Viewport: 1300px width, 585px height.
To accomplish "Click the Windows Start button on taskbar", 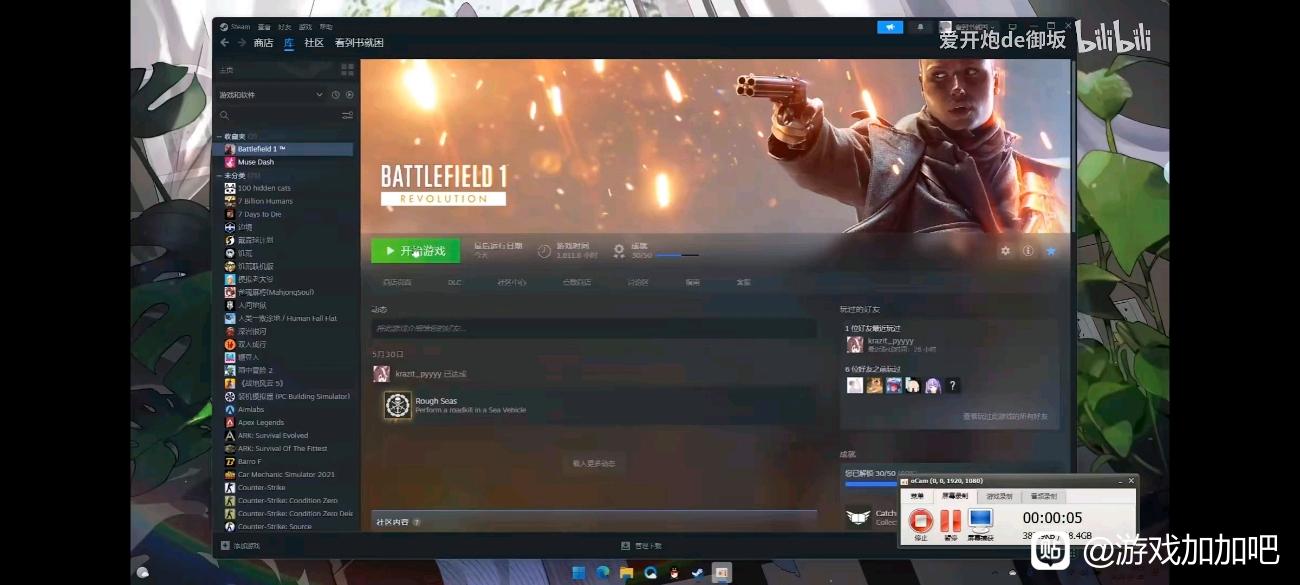I will pos(578,573).
